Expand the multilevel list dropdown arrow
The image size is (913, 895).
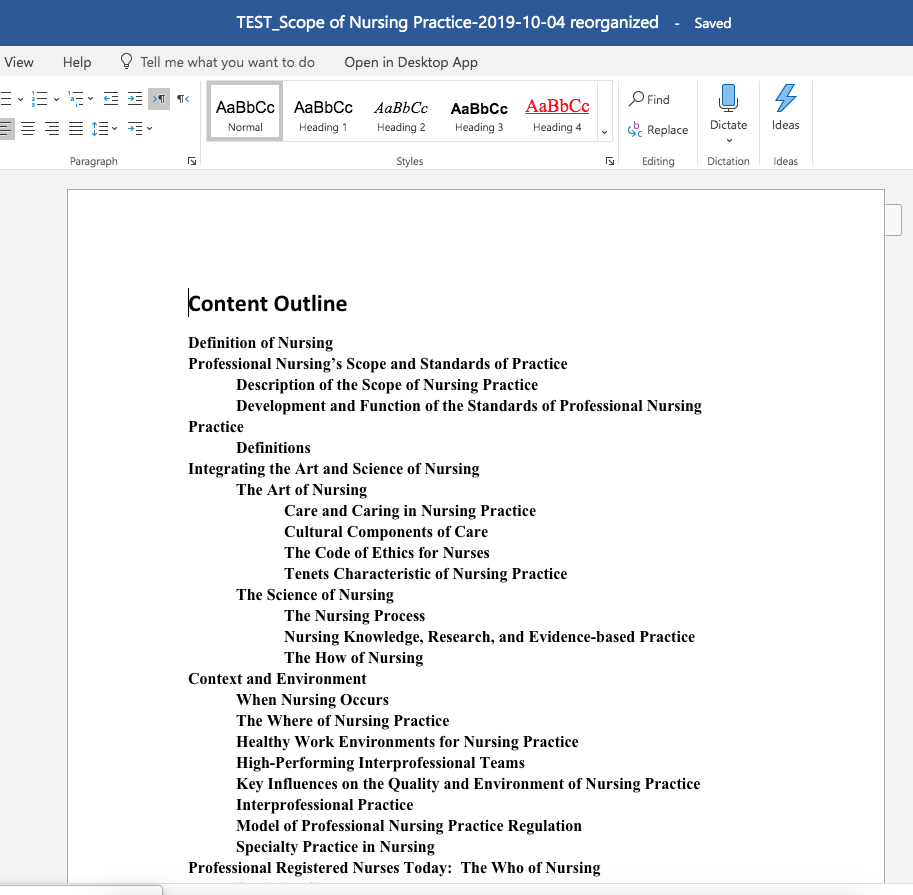[x=90, y=99]
